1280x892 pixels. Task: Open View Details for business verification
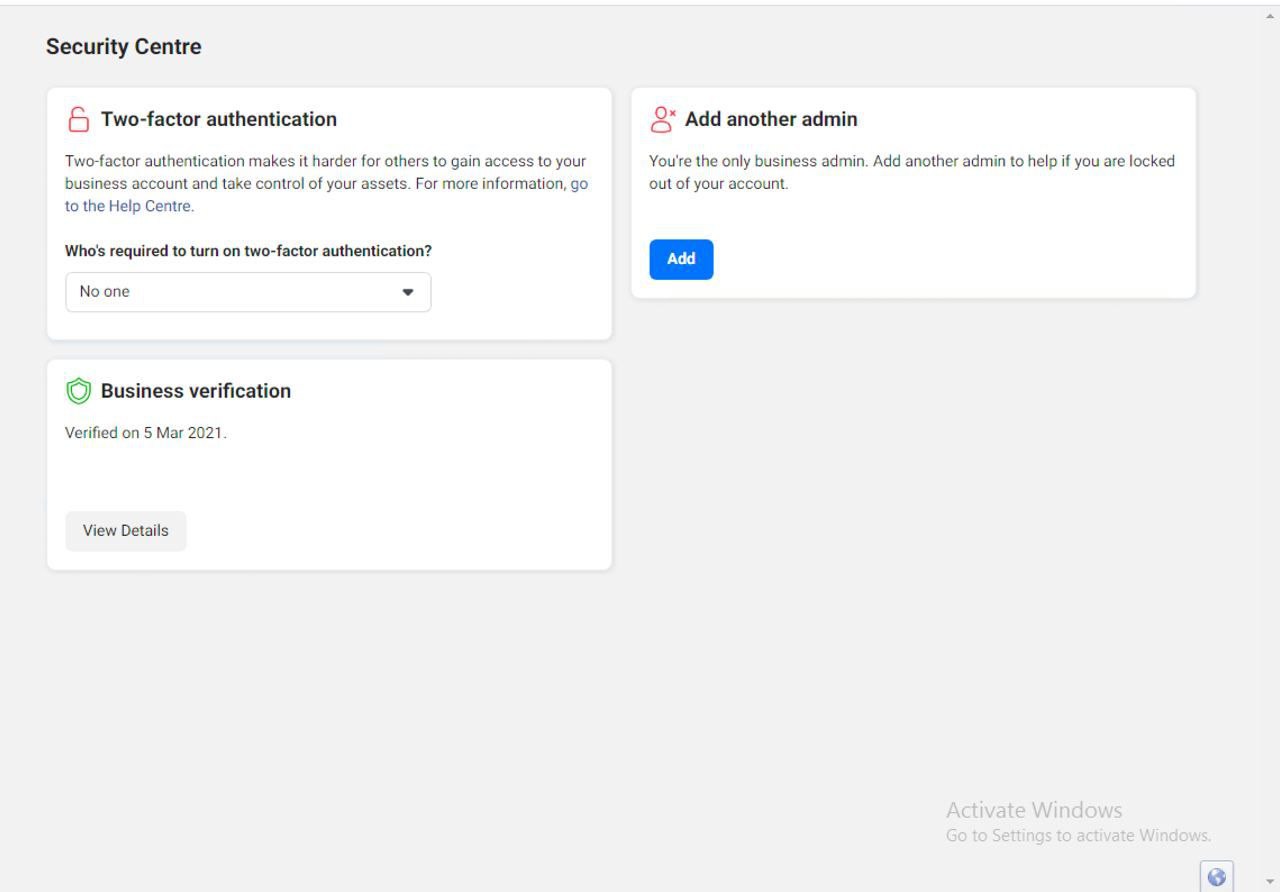pos(126,531)
